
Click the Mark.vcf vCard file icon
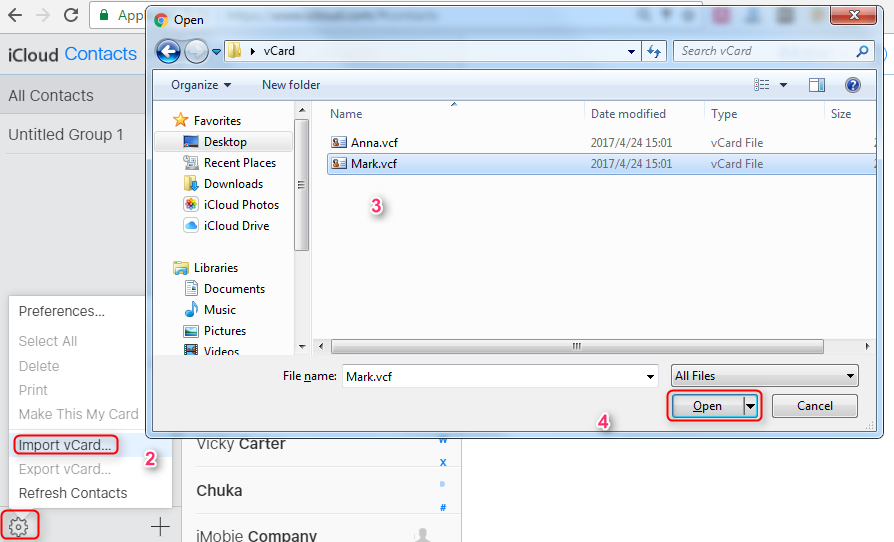(x=339, y=164)
